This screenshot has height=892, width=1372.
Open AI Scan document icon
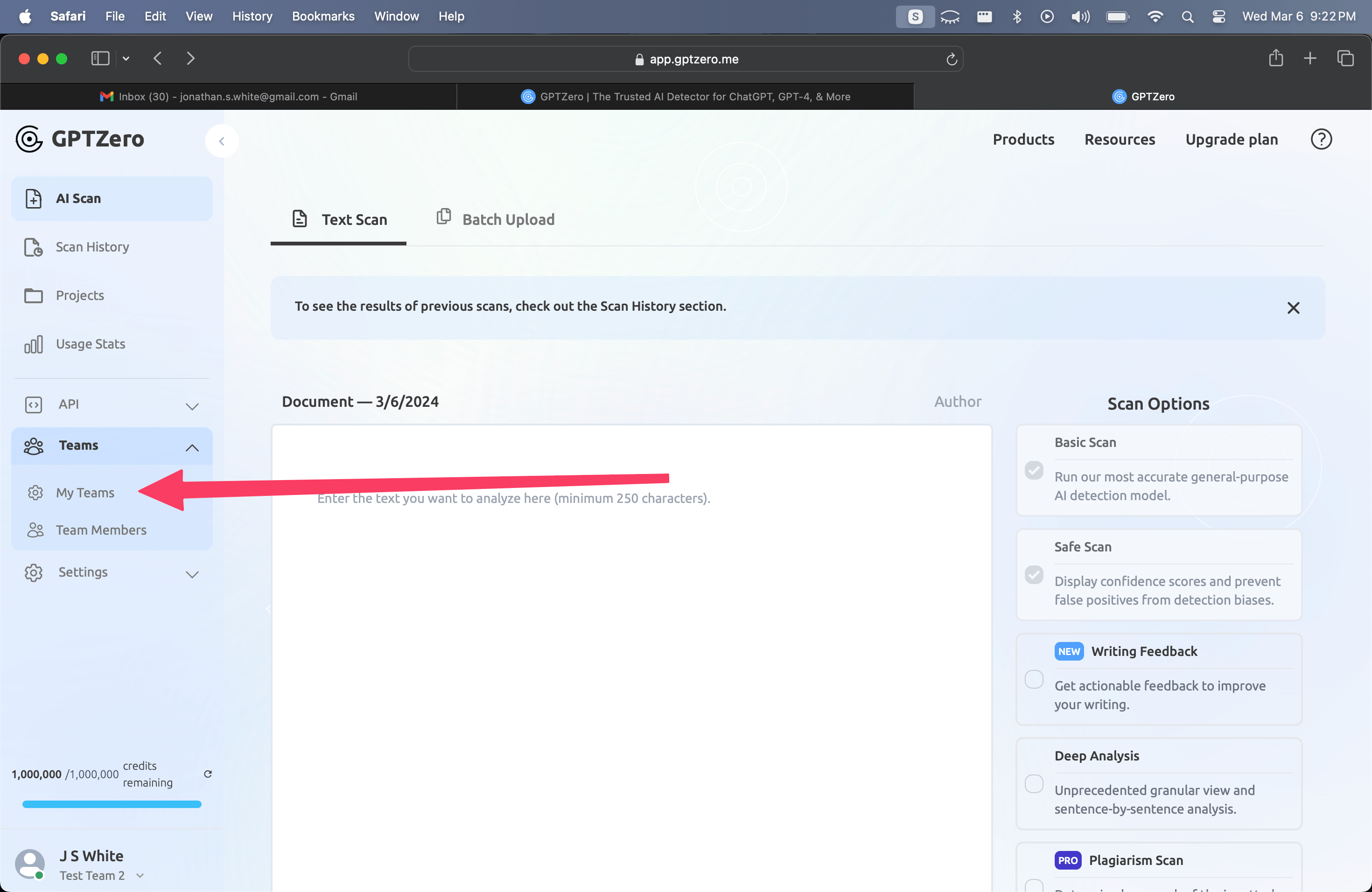pyautogui.click(x=34, y=198)
